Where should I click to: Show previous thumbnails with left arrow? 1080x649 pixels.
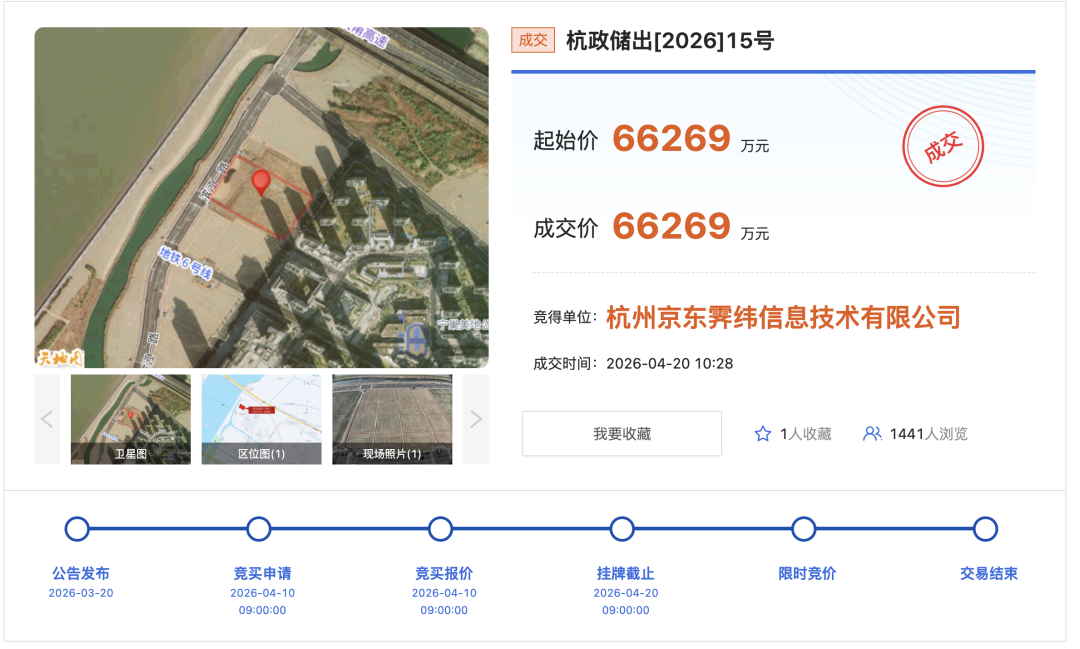[47, 419]
